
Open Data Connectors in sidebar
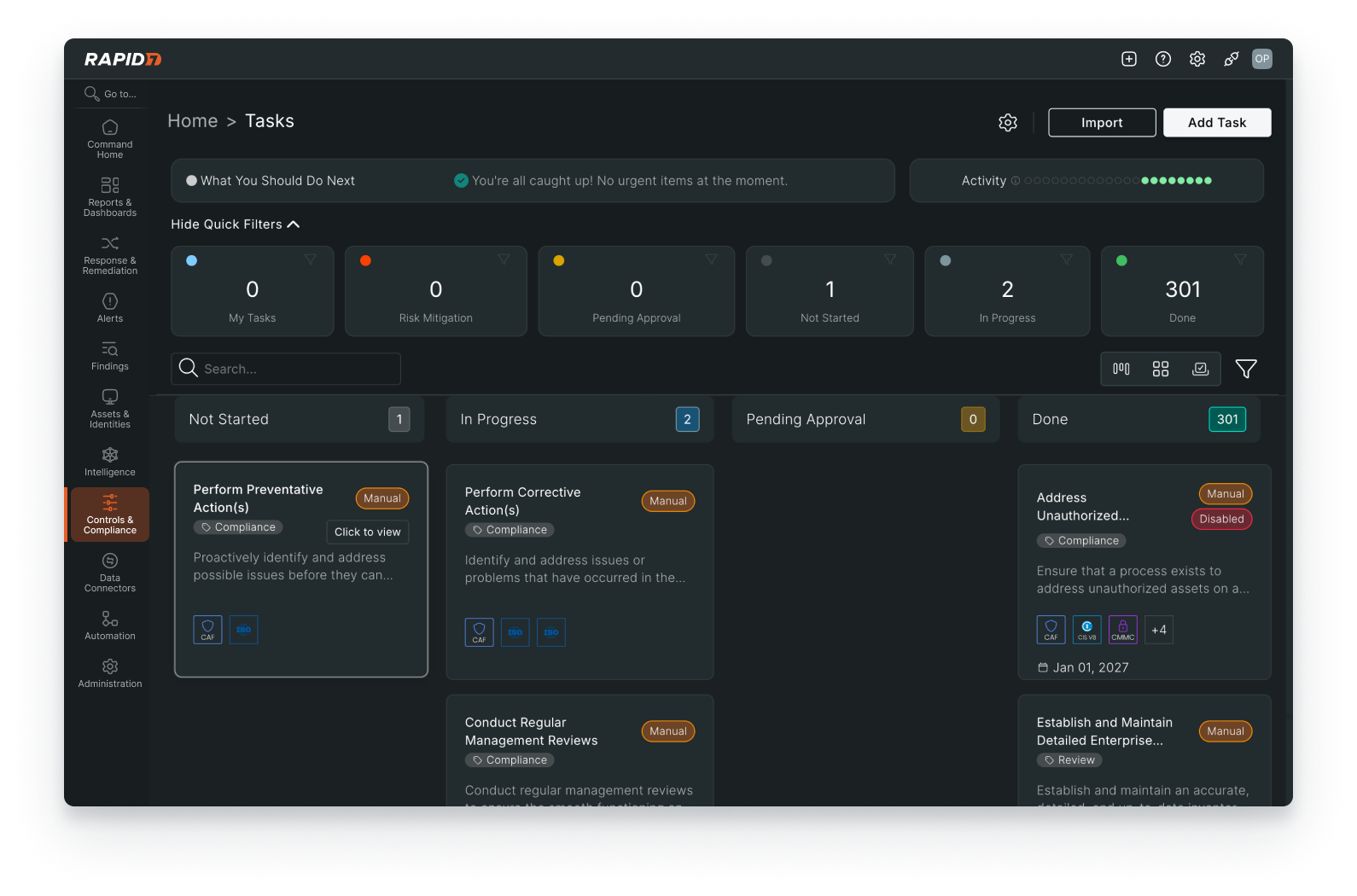pyautogui.click(x=110, y=572)
